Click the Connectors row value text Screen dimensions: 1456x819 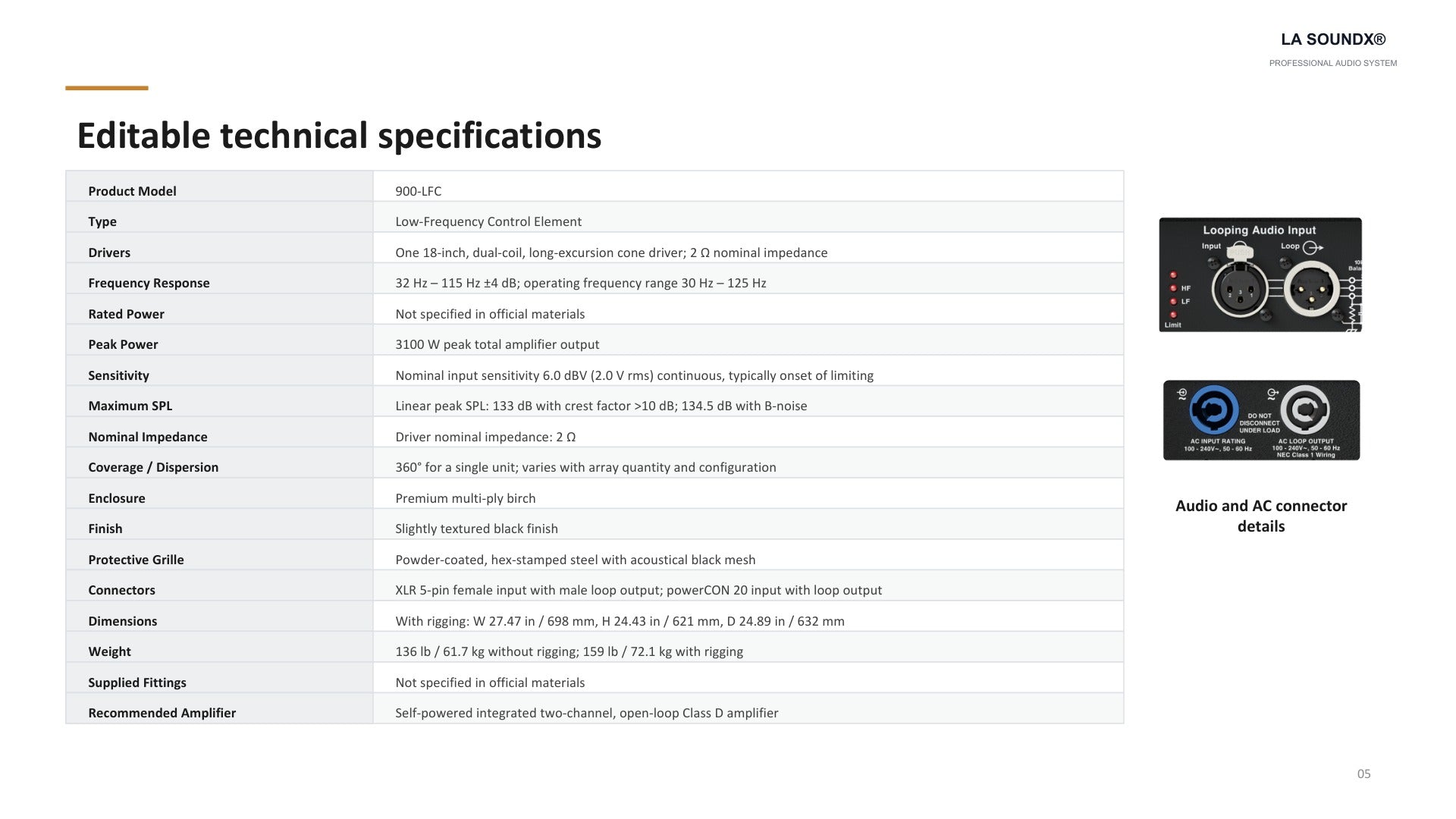pos(639,590)
